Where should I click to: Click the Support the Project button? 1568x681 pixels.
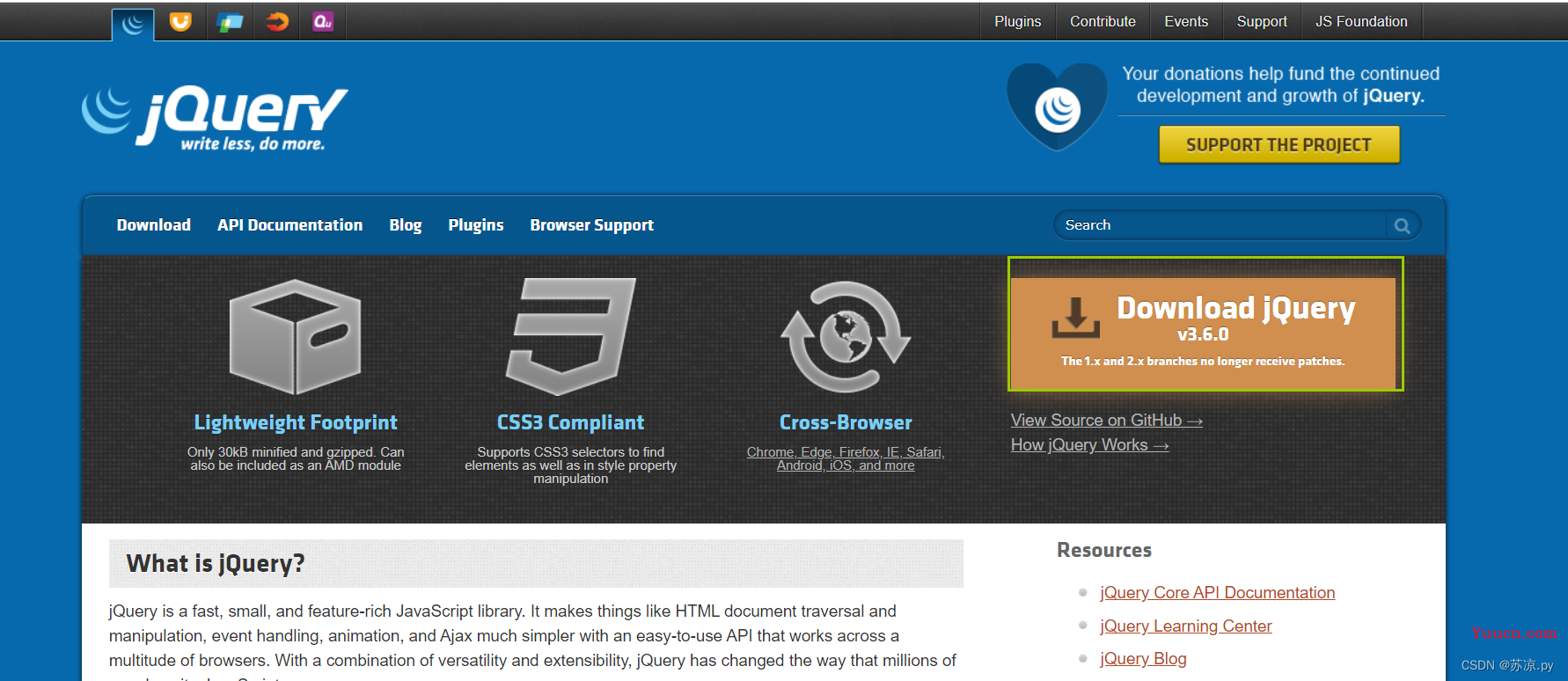point(1279,145)
